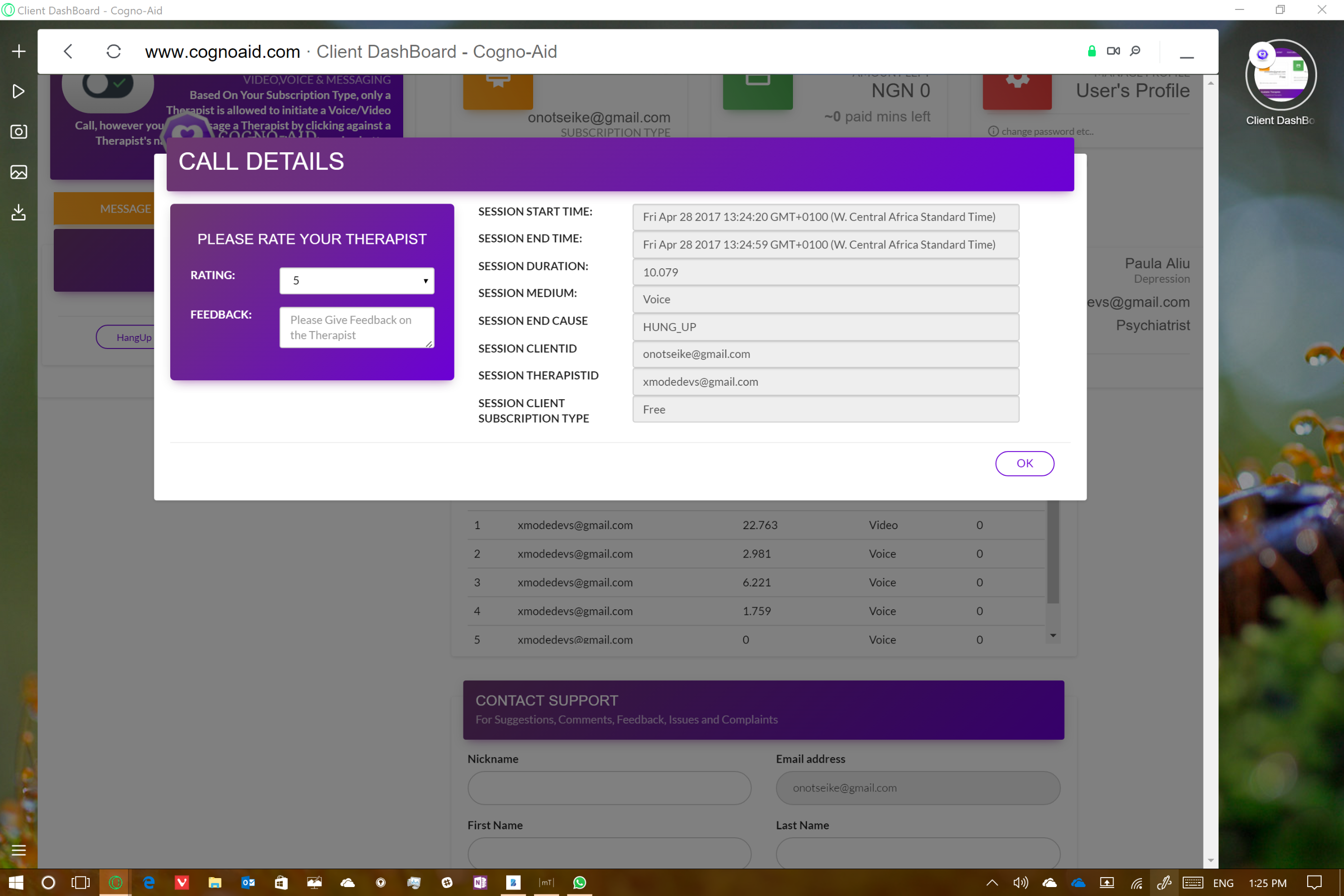Viewport: 1344px width, 896px height.
Task: Click the First Name input field
Action: pyautogui.click(x=609, y=854)
